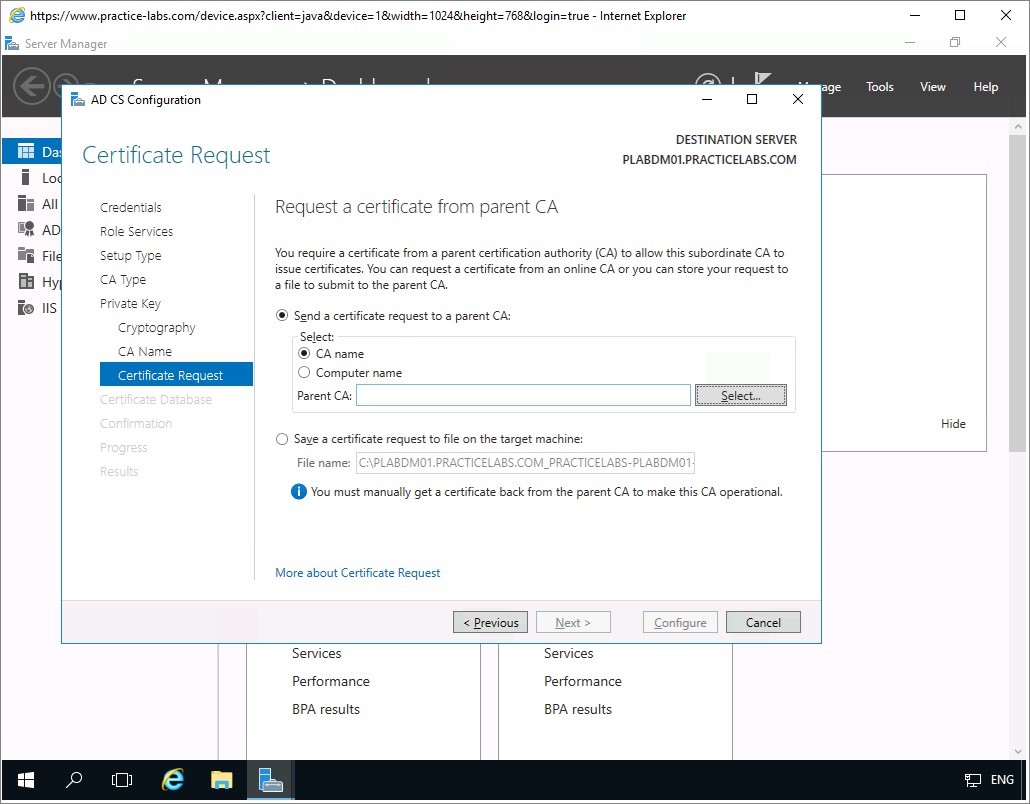1030x804 pixels.
Task: Click the Dashboard icon in Server Manager sidebar
Action: (26, 152)
